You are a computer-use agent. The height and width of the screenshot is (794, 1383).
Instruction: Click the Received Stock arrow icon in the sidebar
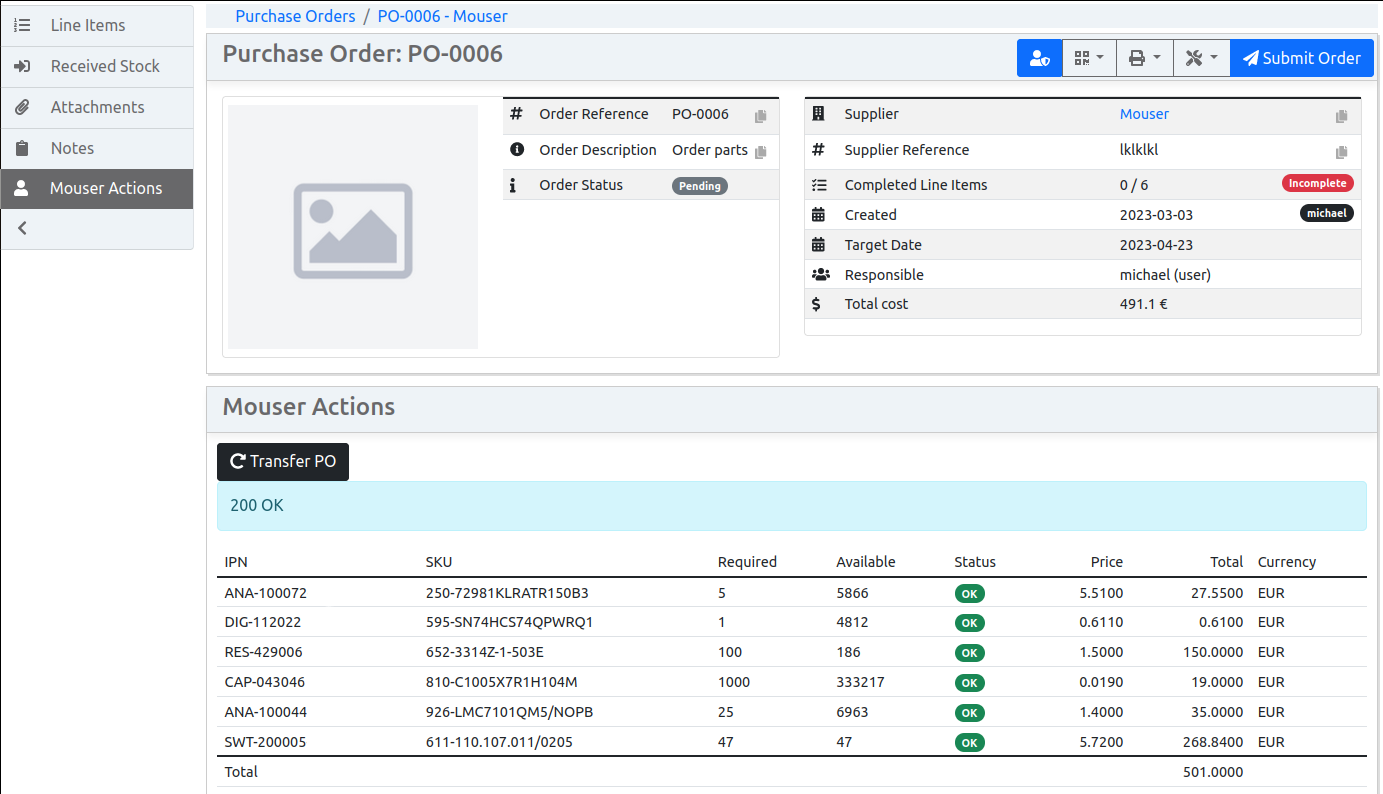[22, 66]
